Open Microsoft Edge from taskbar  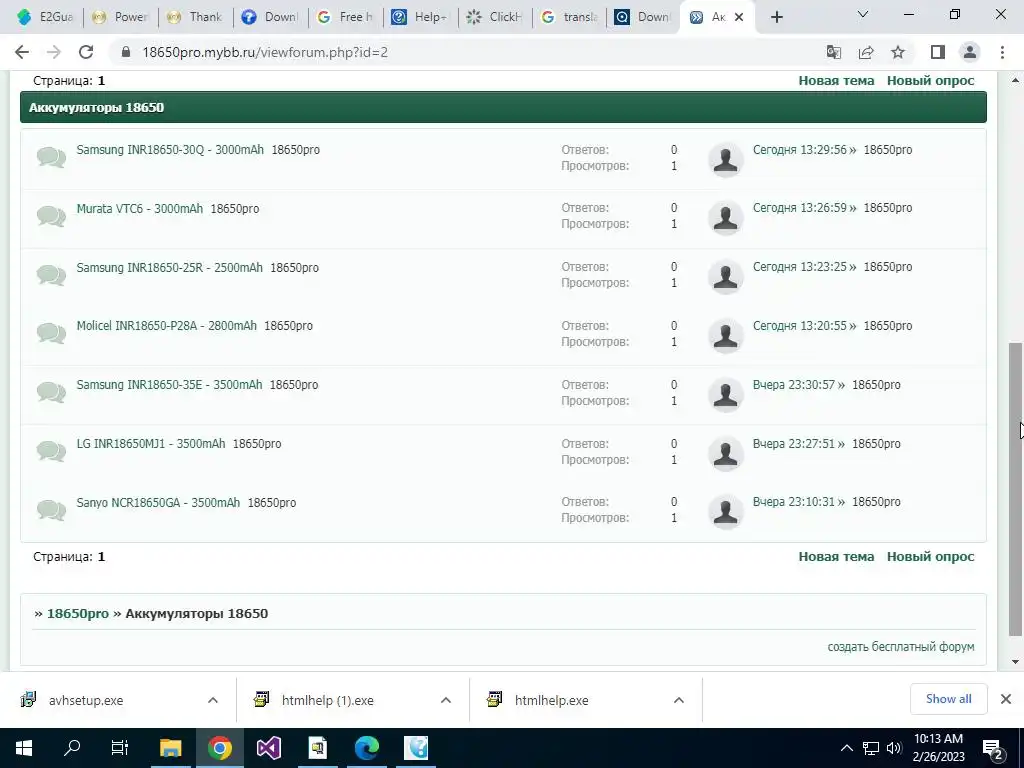(x=366, y=748)
